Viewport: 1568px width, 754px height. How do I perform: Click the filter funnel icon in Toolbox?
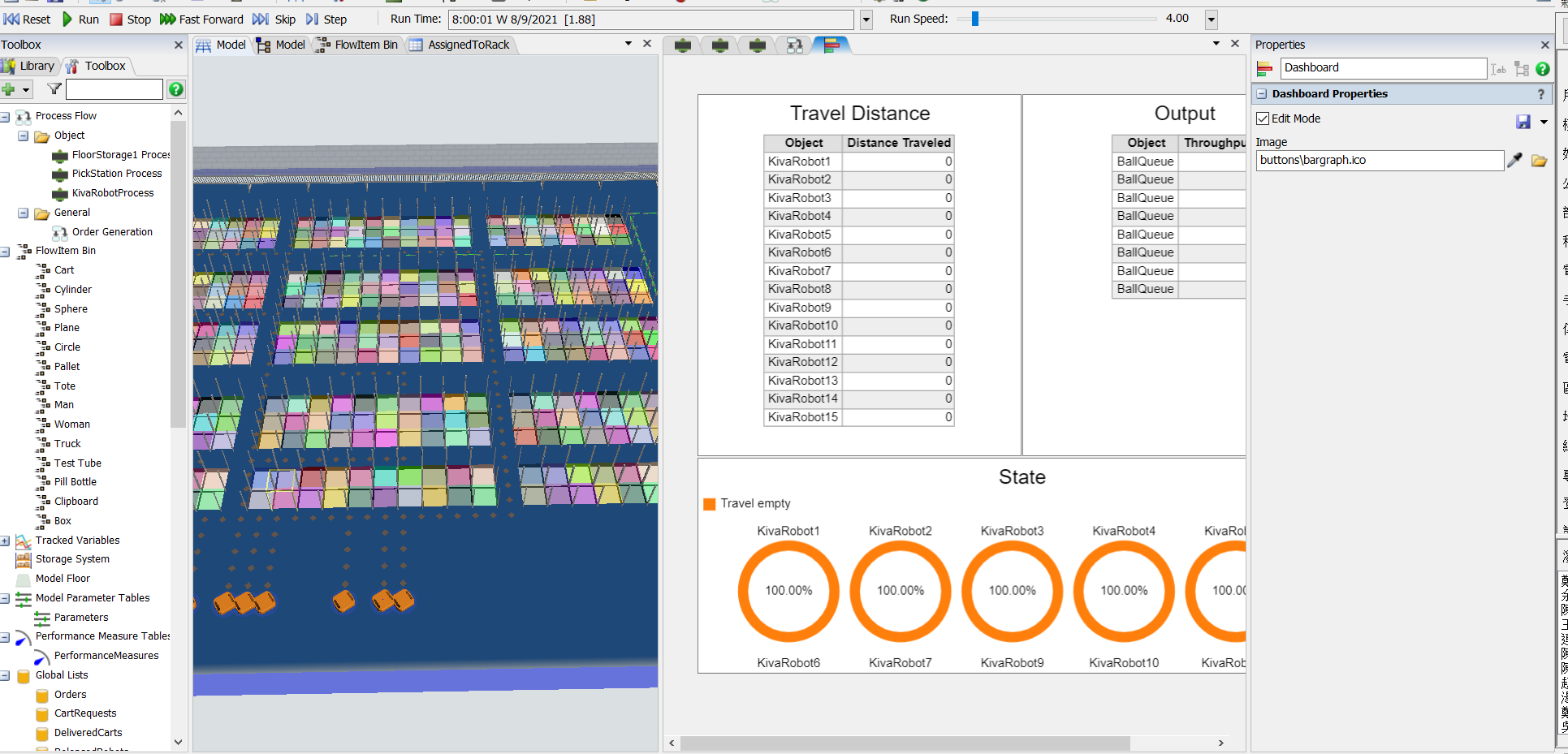coord(54,89)
